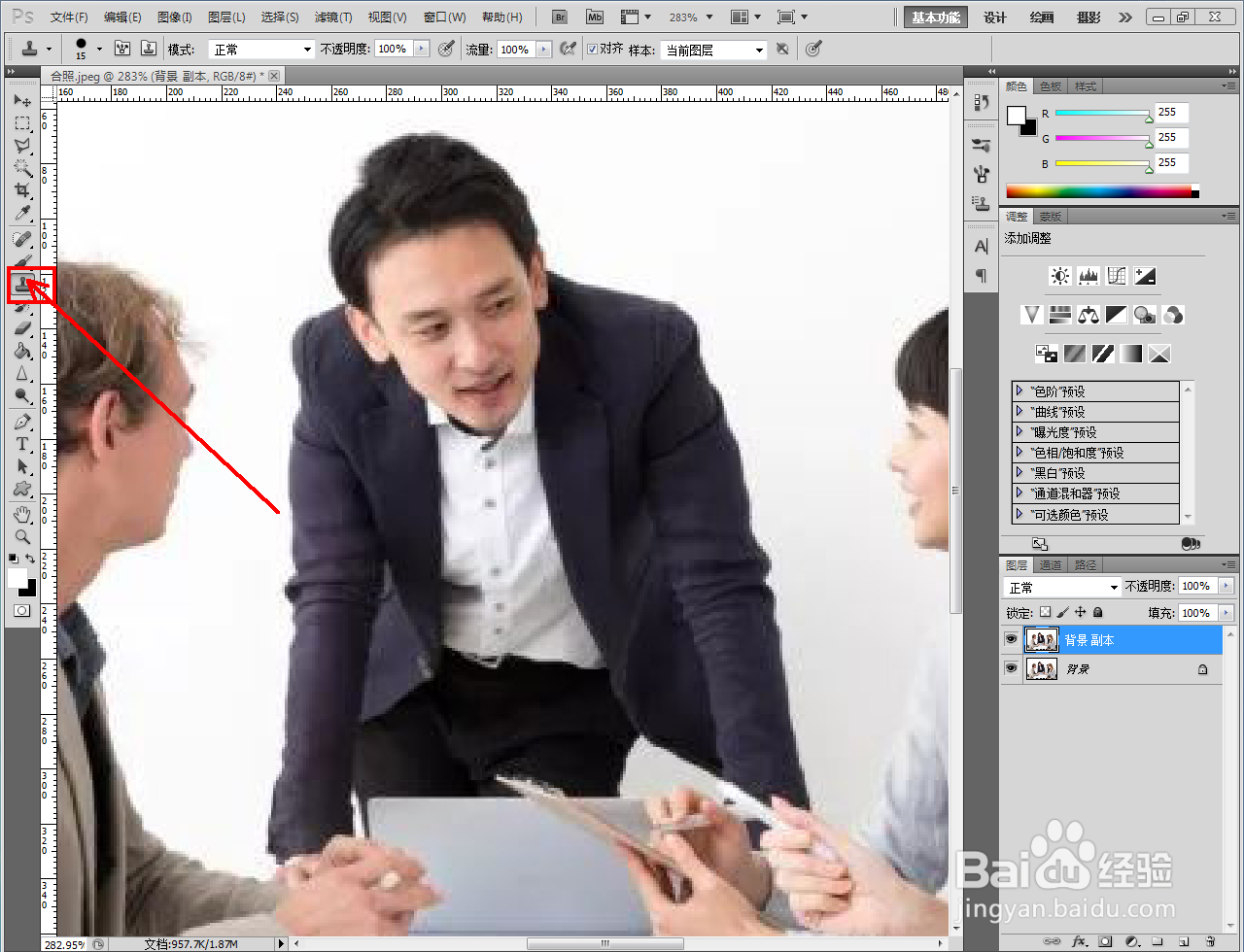
Task: Click the foreground color swatch in Color panel
Action: [1016, 116]
